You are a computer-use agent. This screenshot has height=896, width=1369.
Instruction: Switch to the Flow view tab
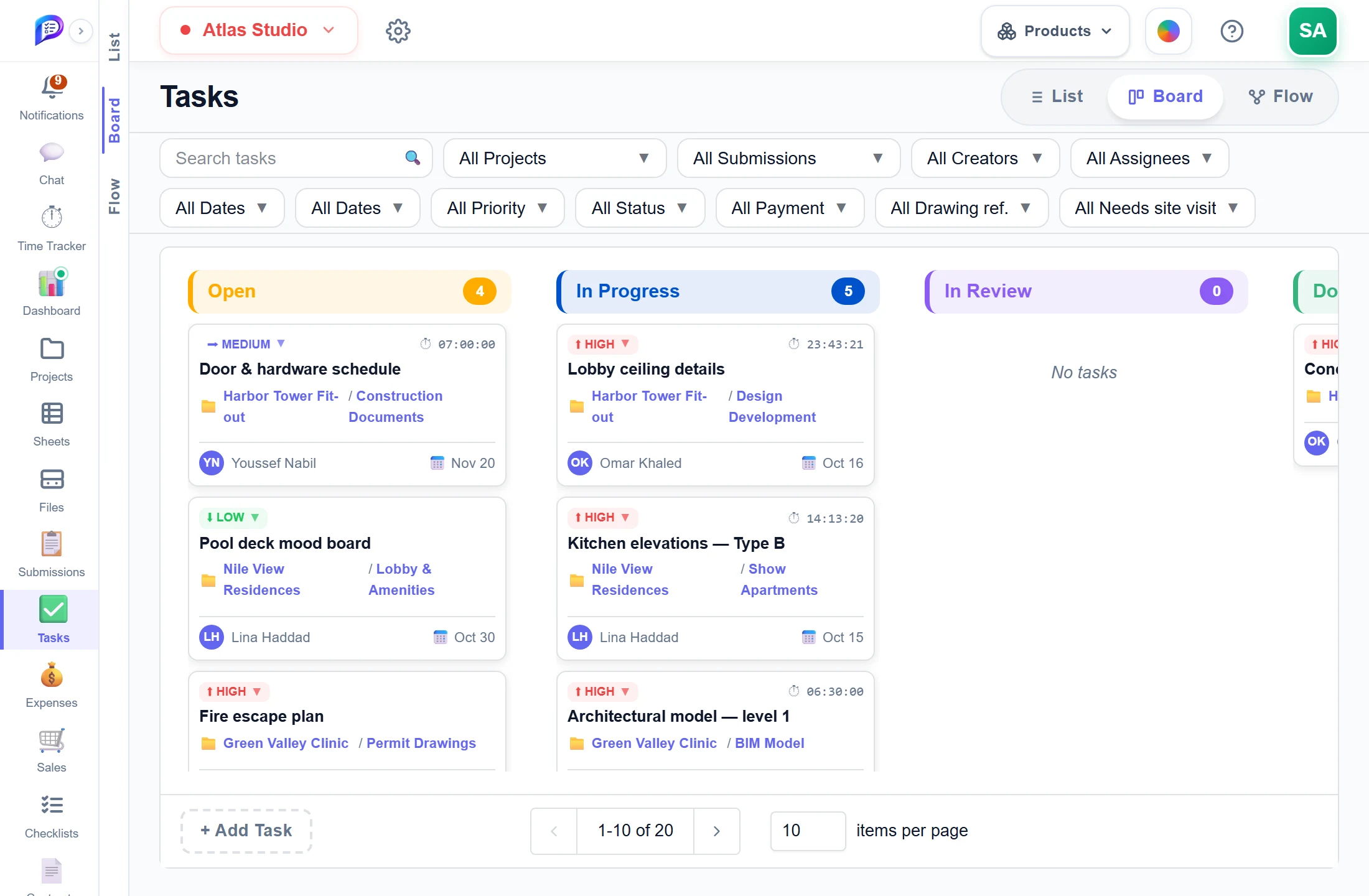pos(1281,96)
